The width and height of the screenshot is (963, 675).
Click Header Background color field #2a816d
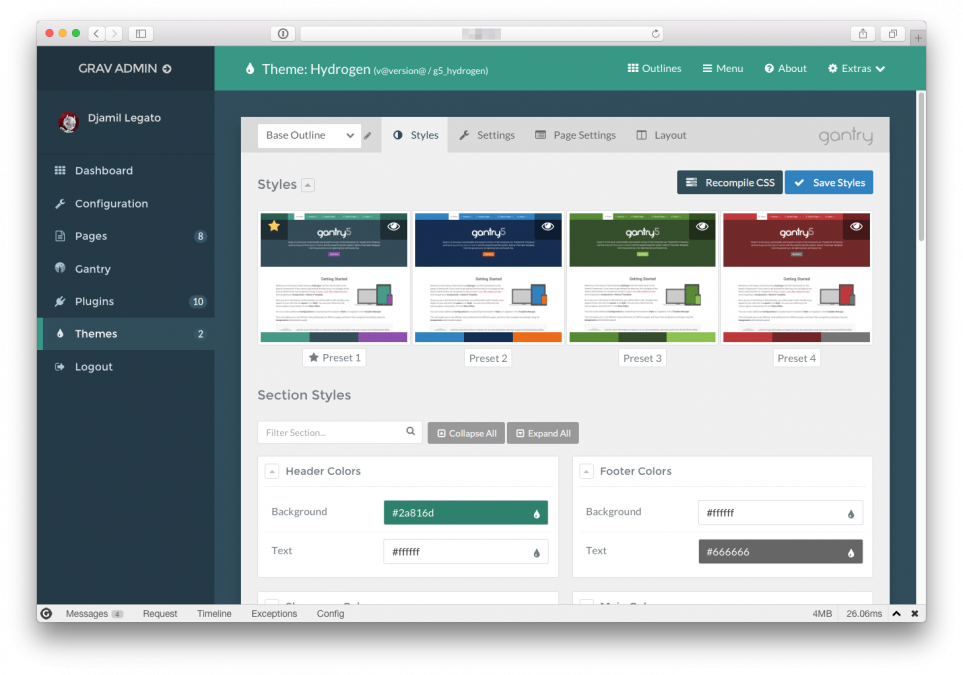pos(466,513)
